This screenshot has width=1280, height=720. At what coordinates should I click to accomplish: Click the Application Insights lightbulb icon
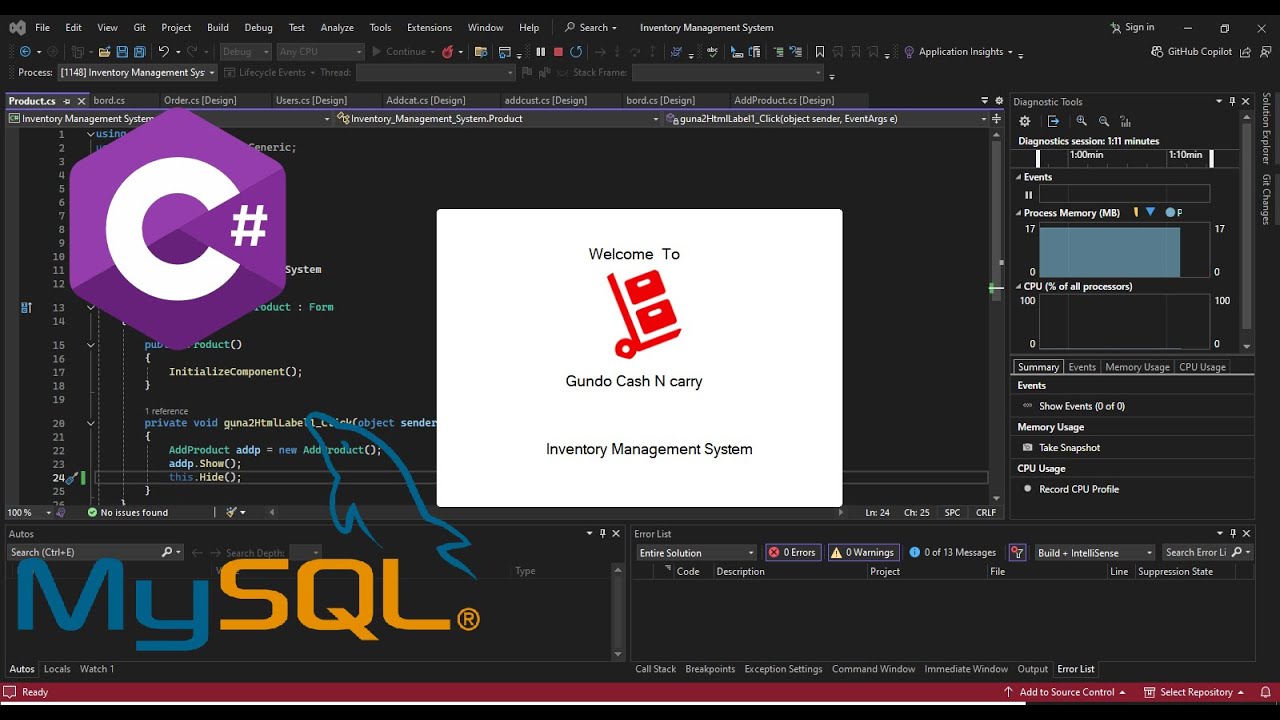point(909,52)
